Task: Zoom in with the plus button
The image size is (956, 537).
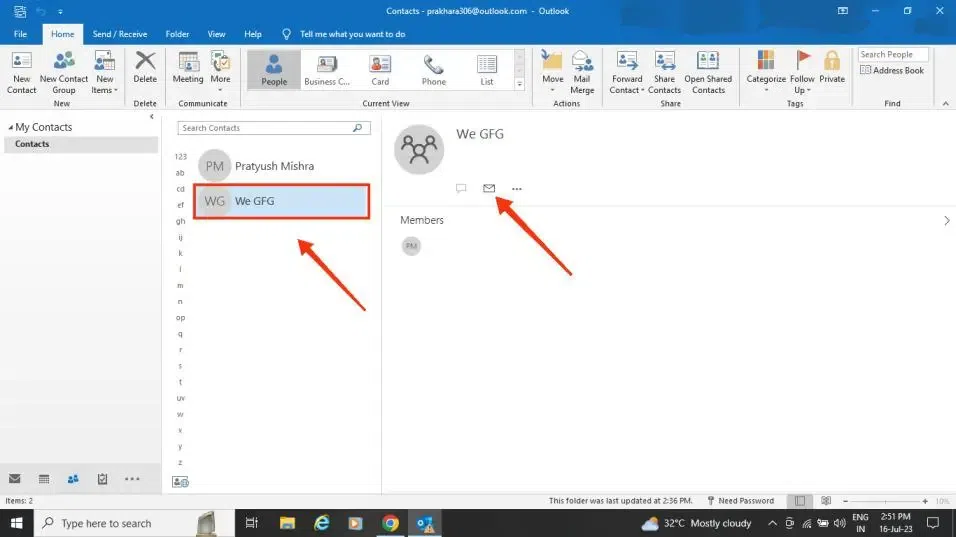Action: [925, 501]
